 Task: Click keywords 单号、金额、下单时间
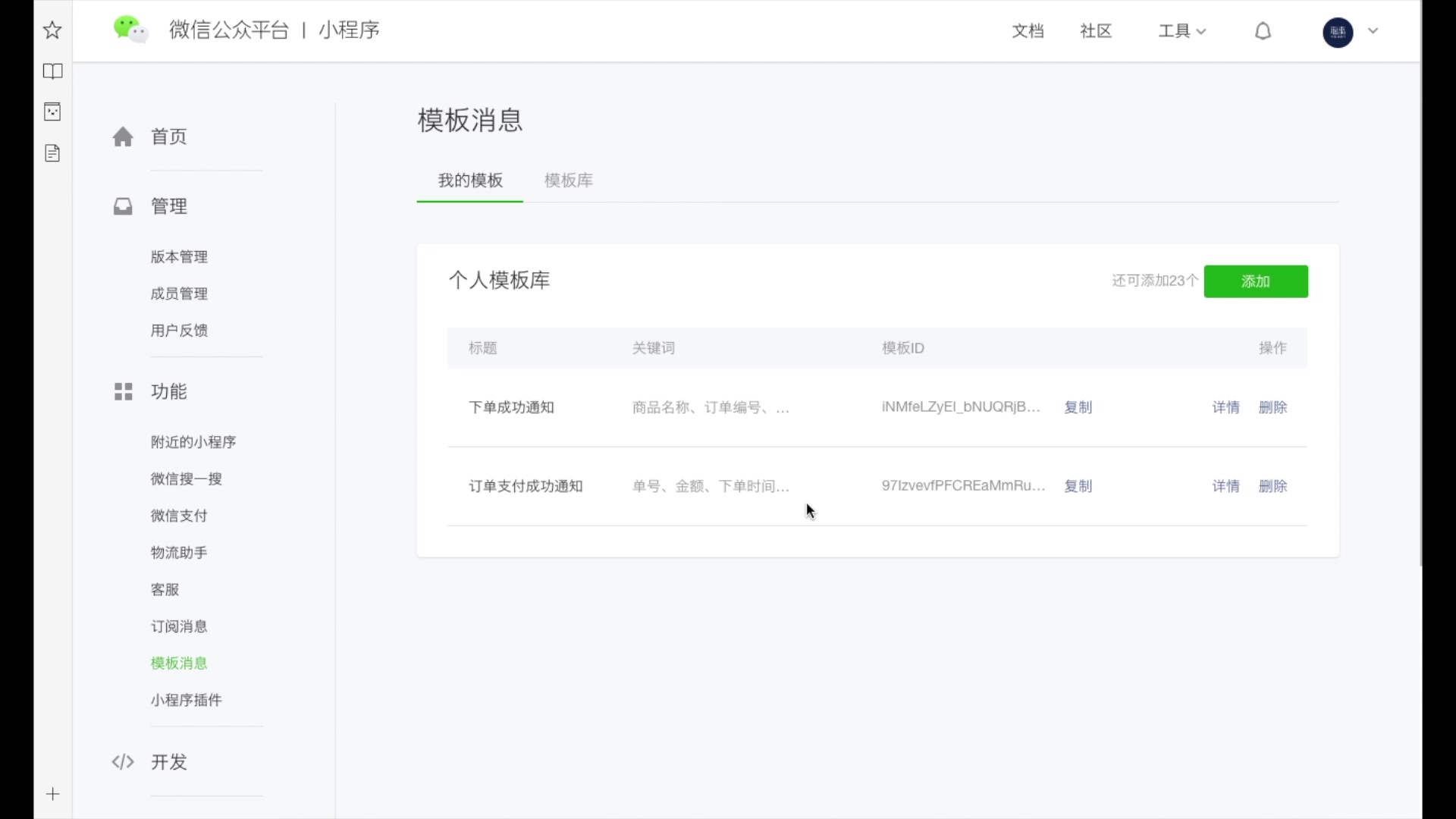pyautogui.click(x=711, y=486)
